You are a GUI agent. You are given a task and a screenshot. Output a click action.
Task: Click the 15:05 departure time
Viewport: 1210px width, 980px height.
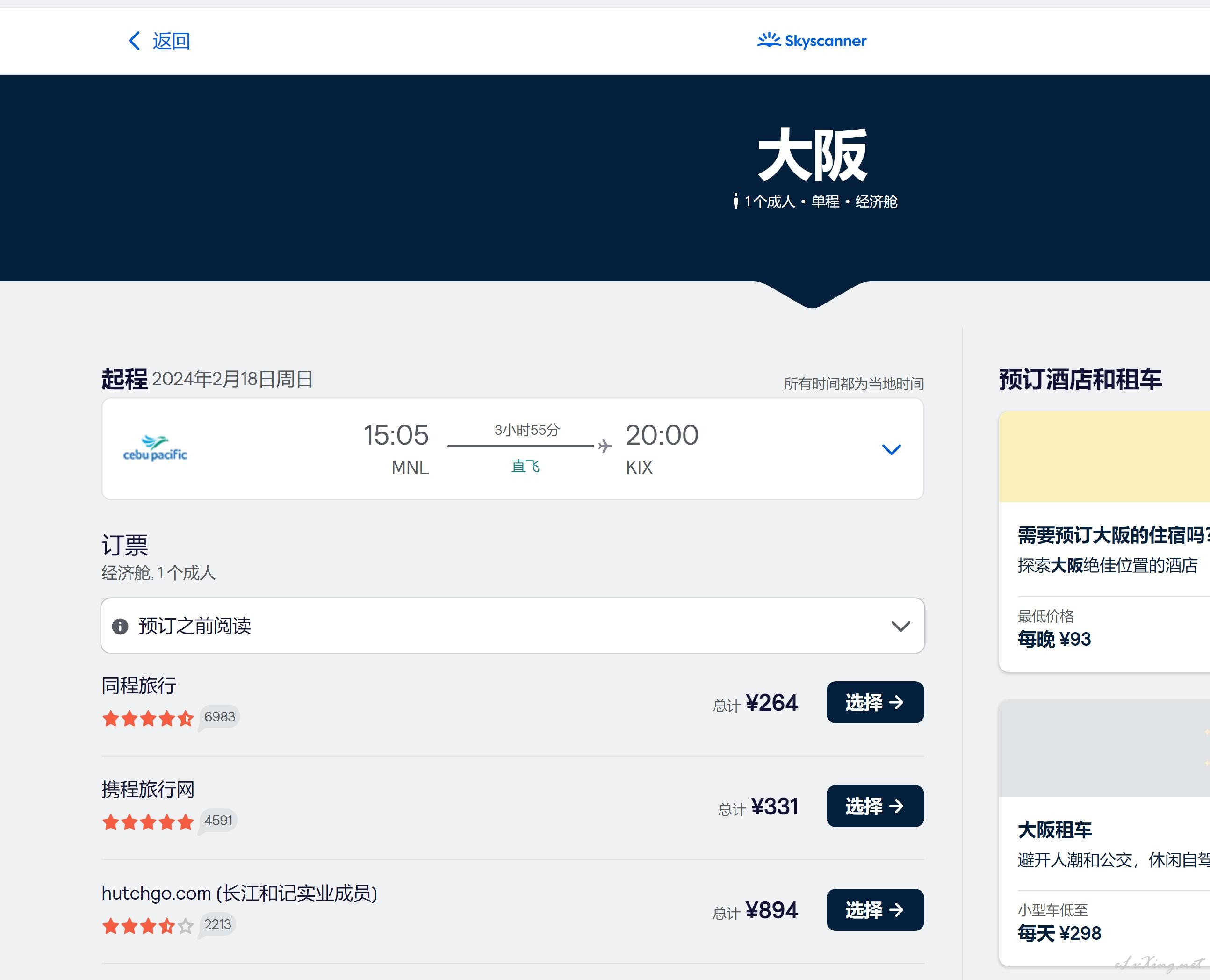[x=396, y=435]
